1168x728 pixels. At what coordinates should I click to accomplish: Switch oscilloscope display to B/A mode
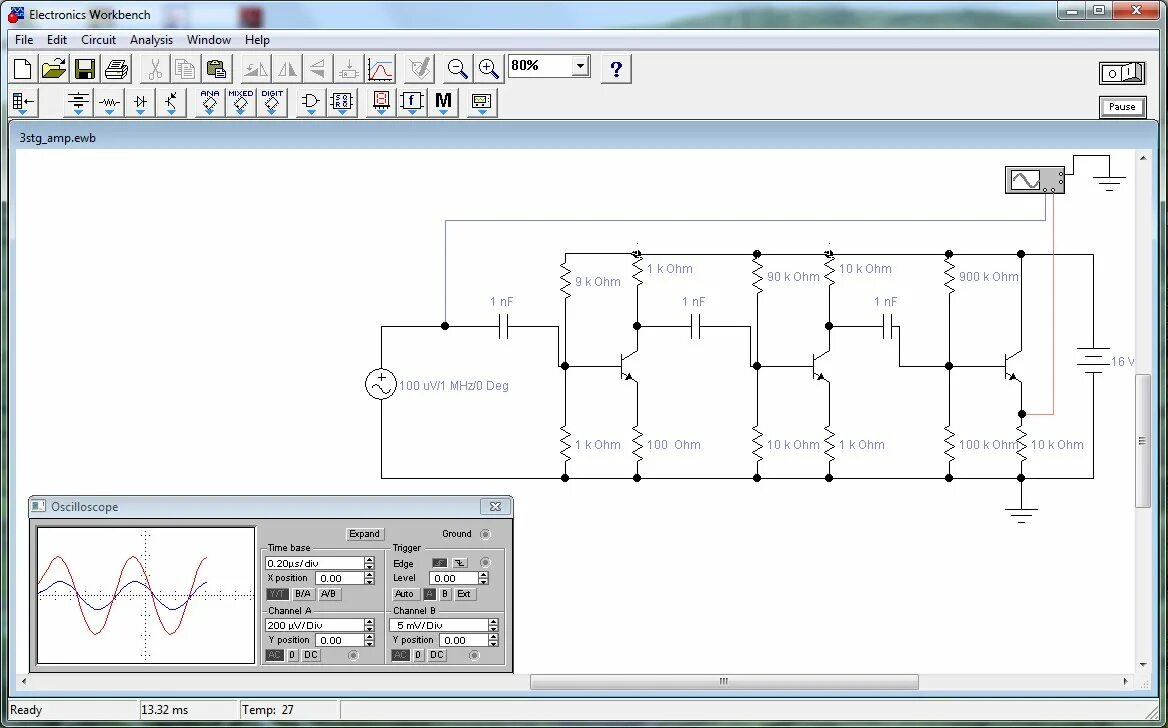pos(304,594)
